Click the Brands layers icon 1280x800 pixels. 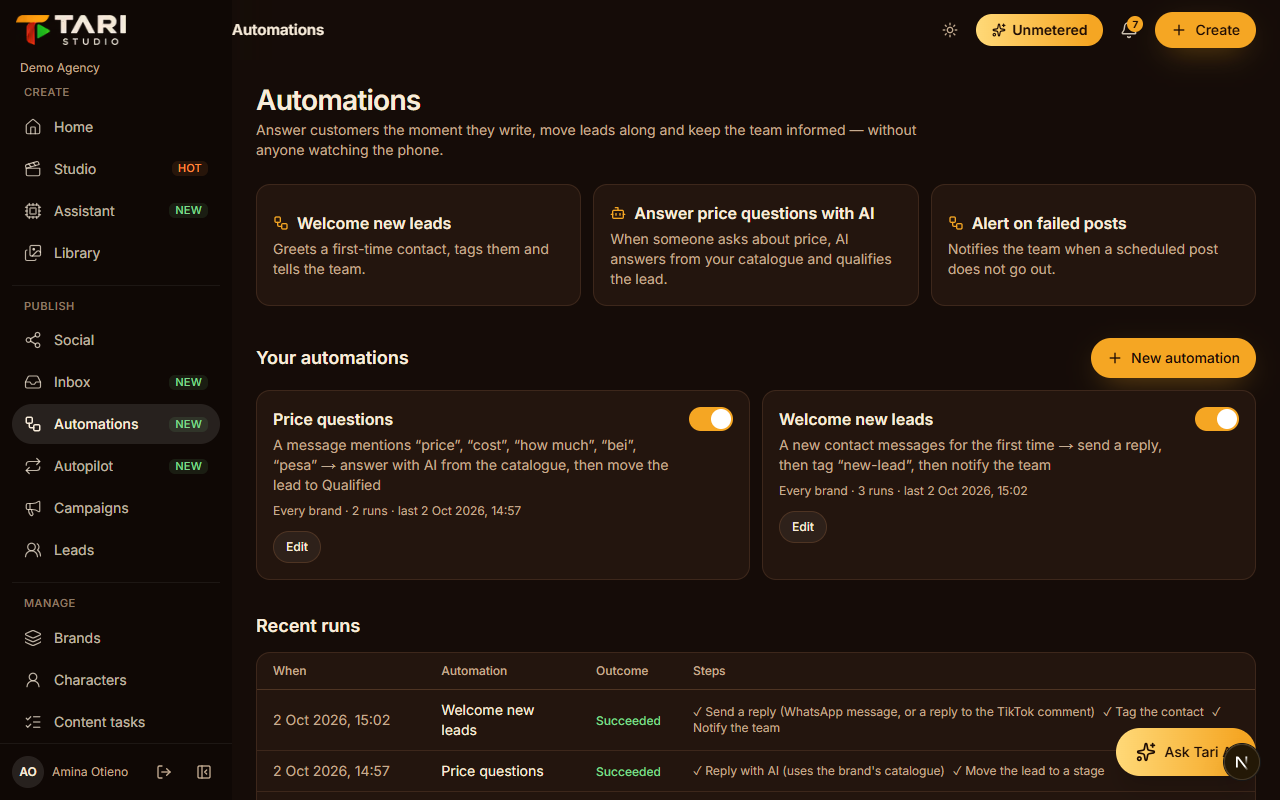[33, 638]
